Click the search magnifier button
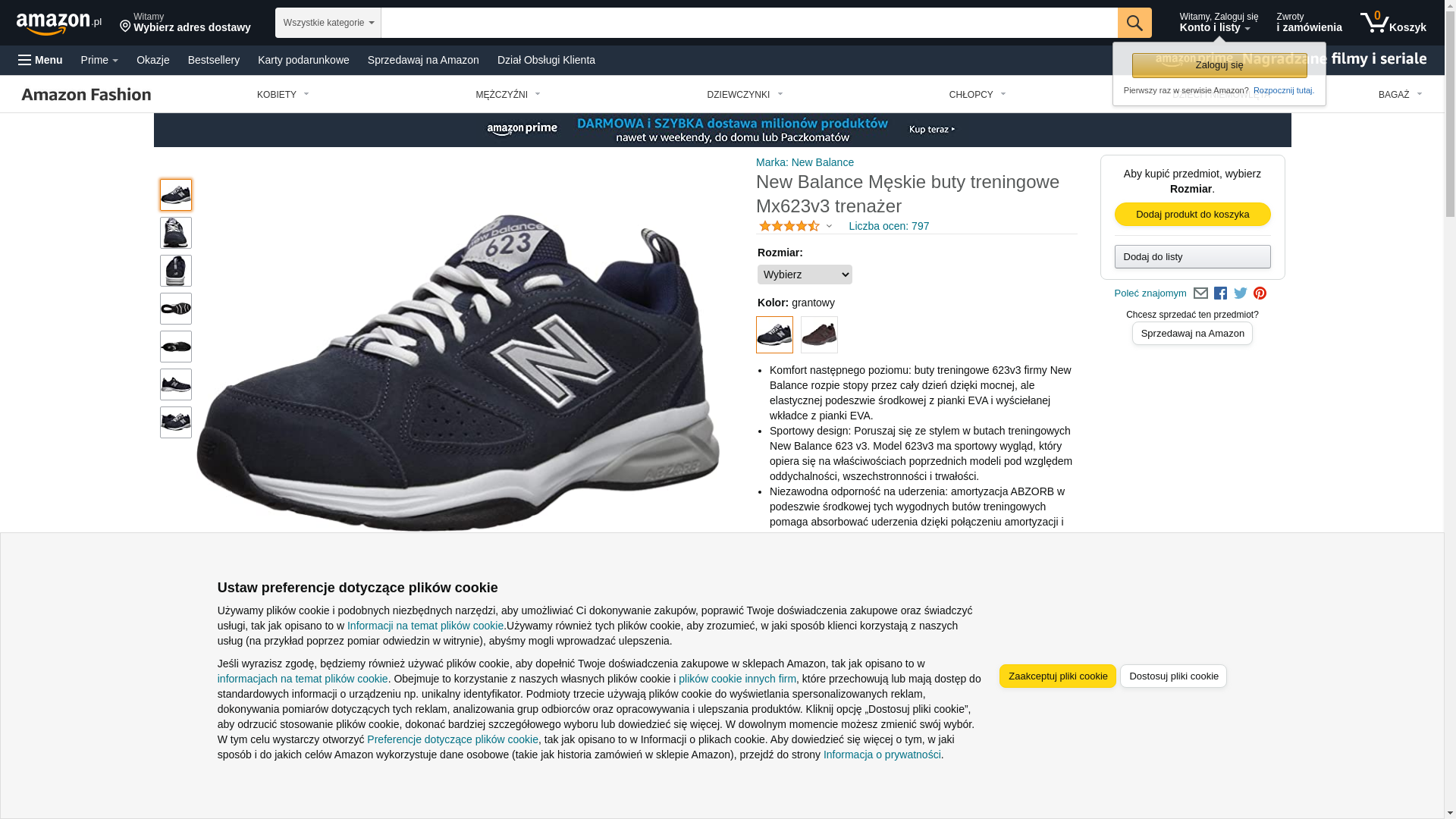The image size is (1456, 819). 1134,23
